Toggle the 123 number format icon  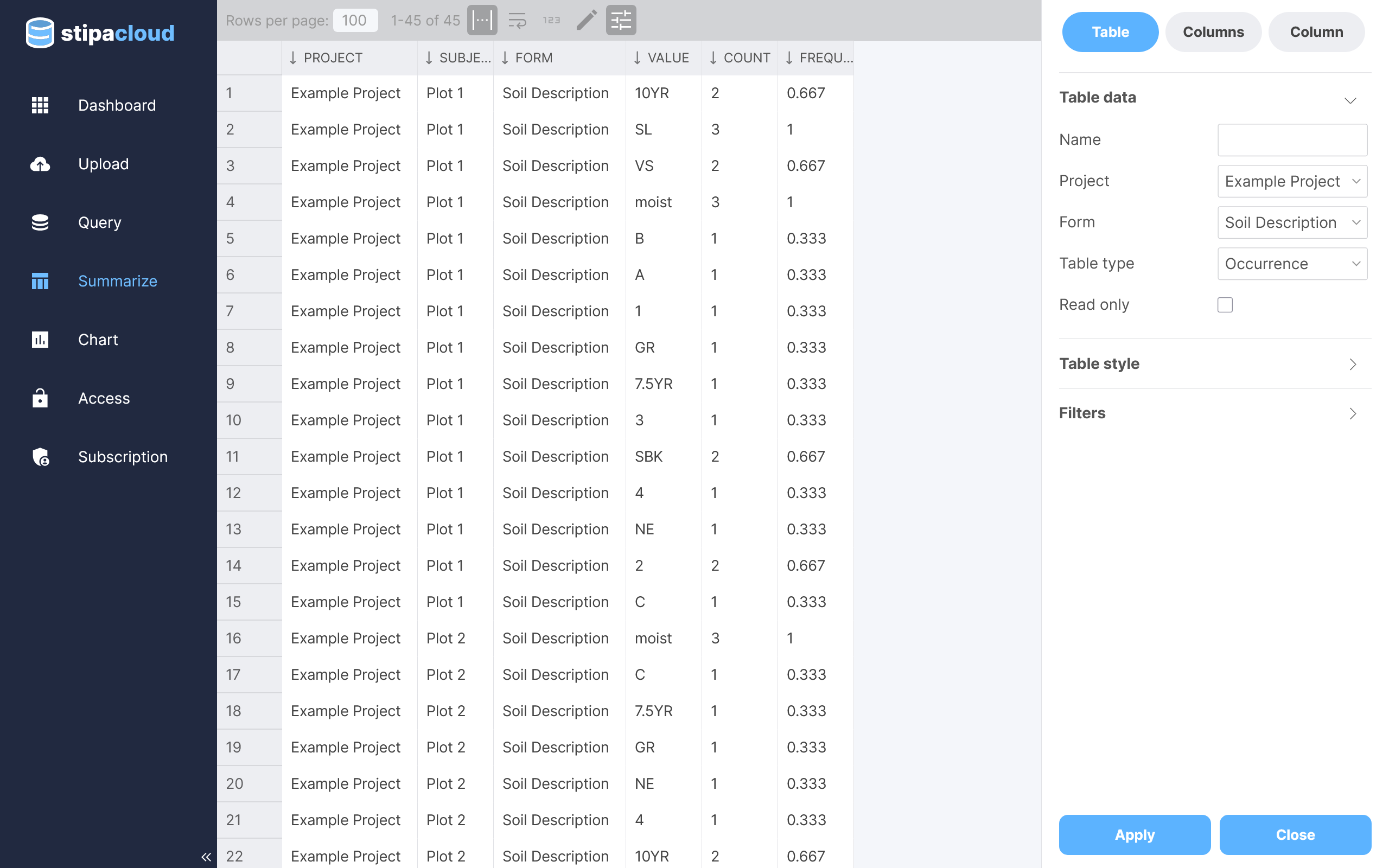551,21
